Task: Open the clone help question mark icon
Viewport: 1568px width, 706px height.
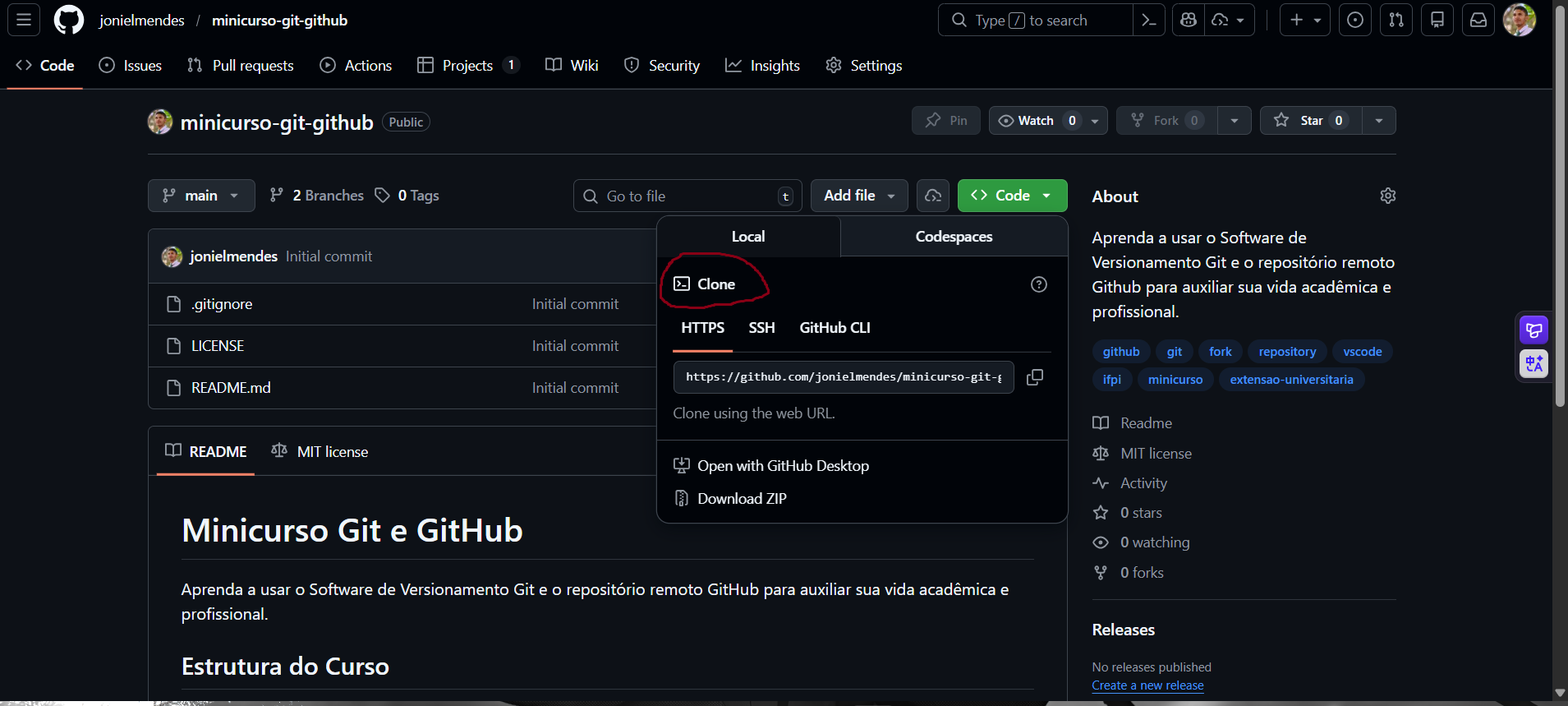Action: coord(1038,284)
